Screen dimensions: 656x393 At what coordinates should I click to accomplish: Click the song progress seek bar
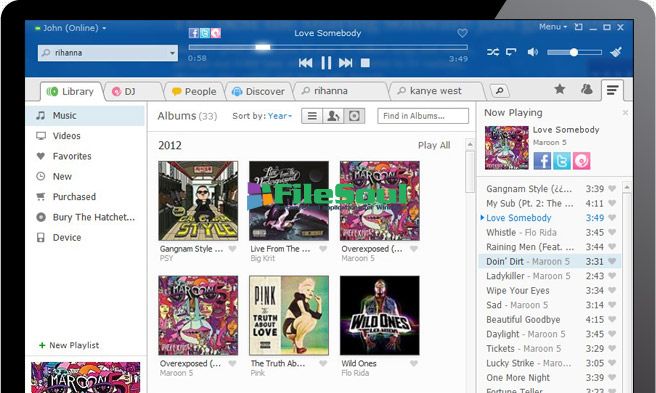point(328,47)
